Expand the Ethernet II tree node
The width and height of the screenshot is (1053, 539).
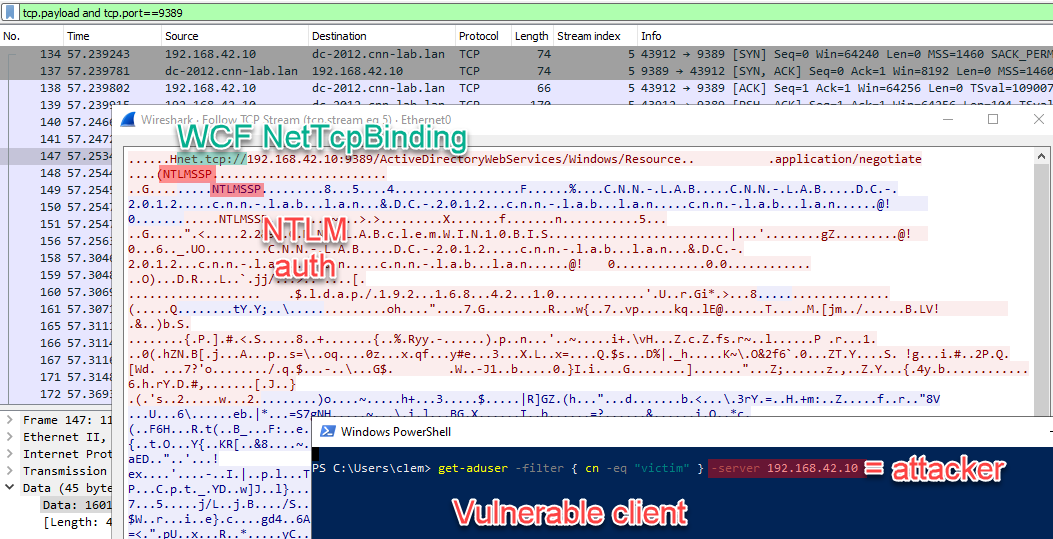(x=9, y=437)
